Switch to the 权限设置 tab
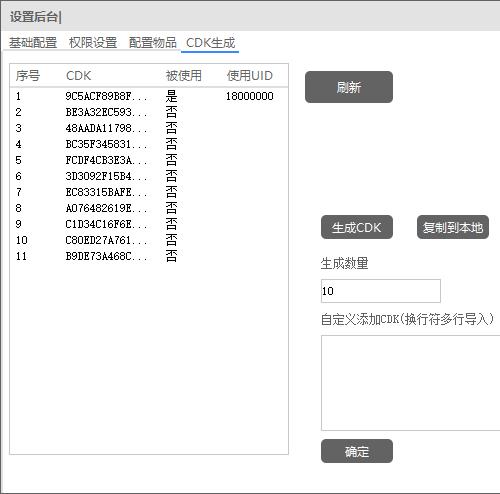The height and width of the screenshot is (494, 500). 93,43
